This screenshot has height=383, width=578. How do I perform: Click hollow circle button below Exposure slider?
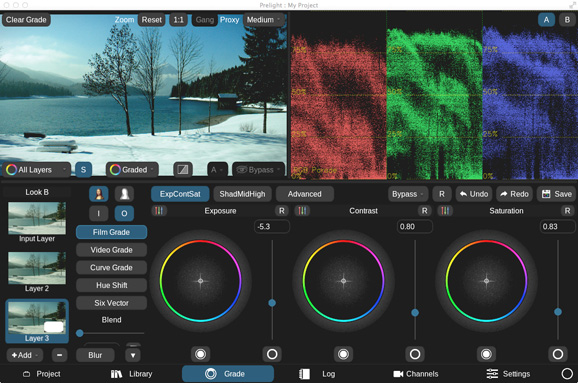click(x=272, y=354)
